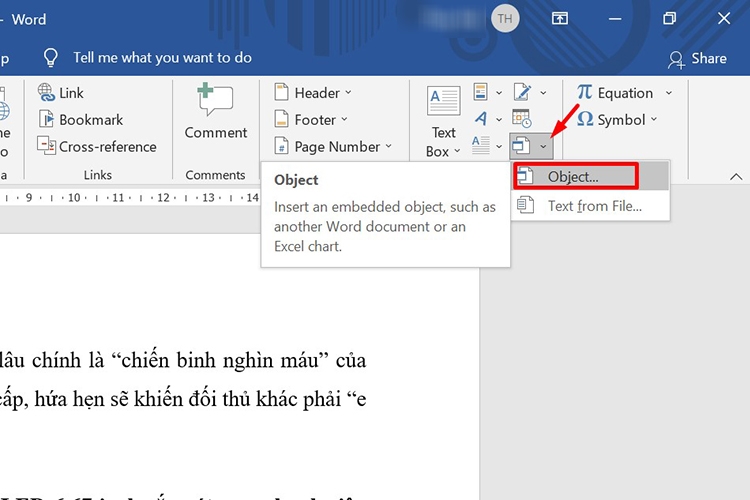Screen dimensions: 750x500
Task: Click the WordArt icon
Action: tap(481, 118)
